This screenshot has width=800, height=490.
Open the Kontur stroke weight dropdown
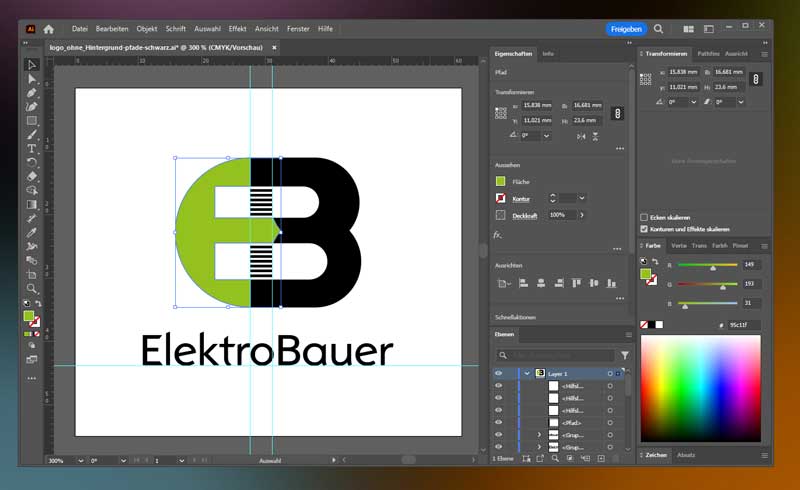581,198
